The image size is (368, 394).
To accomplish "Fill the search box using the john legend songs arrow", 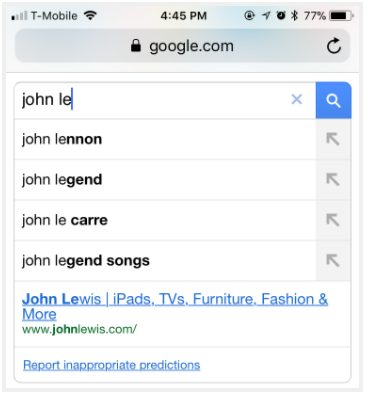I will pyautogui.click(x=333, y=261).
